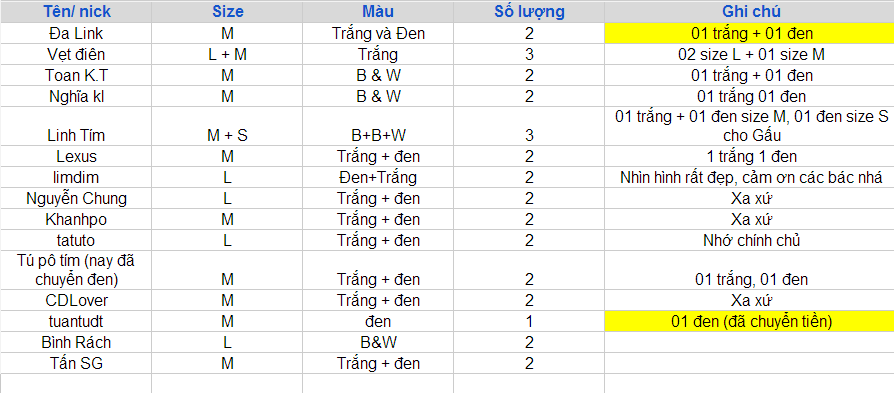Select the 'Tên/ nick' column header
This screenshot has height=393, width=894.
(76, 11)
